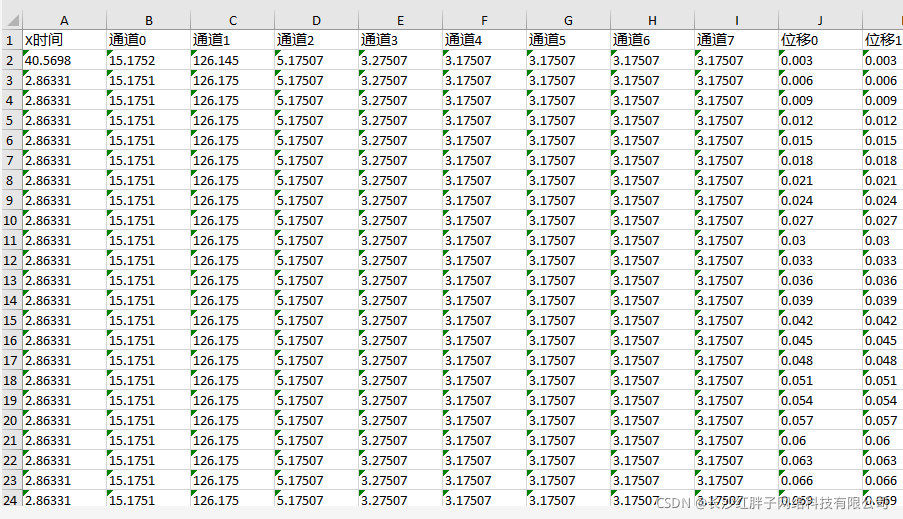Click the header cell 通道3

click(400, 40)
